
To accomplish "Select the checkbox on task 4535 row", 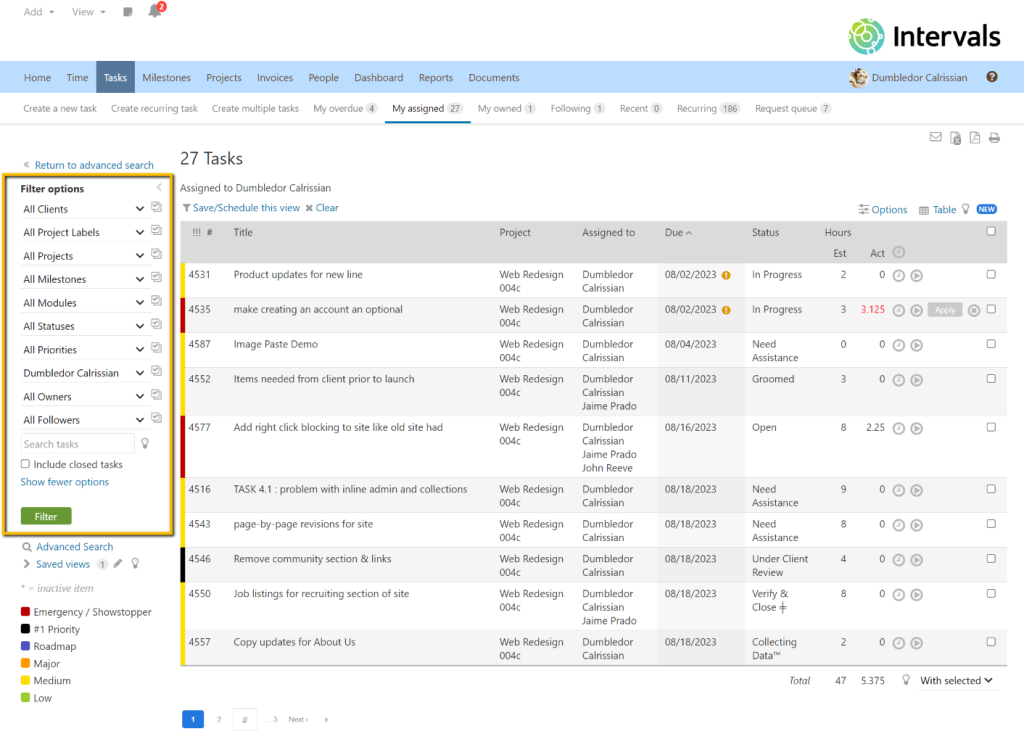I will coord(991,309).
